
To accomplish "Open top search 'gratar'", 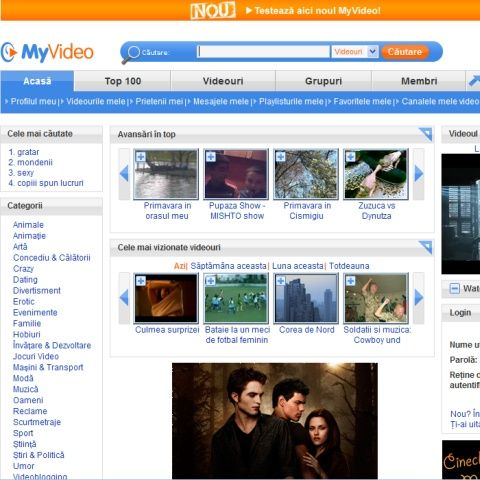I will (x=28, y=152).
